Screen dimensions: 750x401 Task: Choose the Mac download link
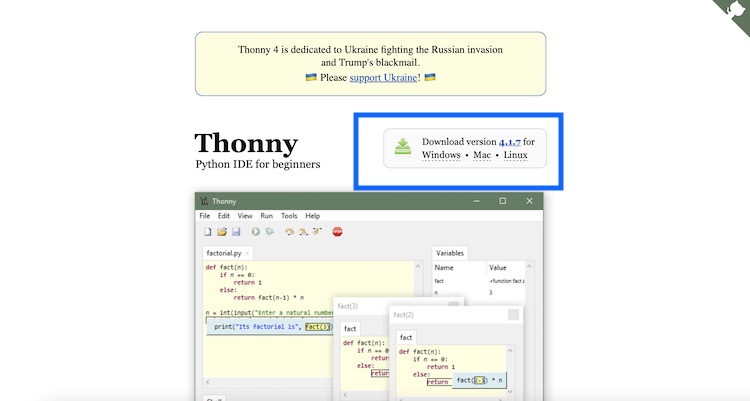(x=482, y=155)
